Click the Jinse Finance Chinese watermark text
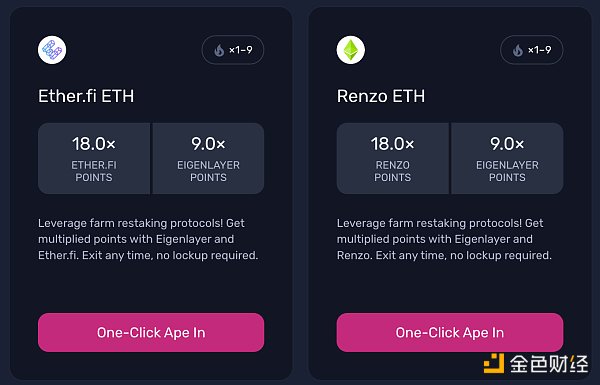The image size is (600, 385). click(549, 364)
